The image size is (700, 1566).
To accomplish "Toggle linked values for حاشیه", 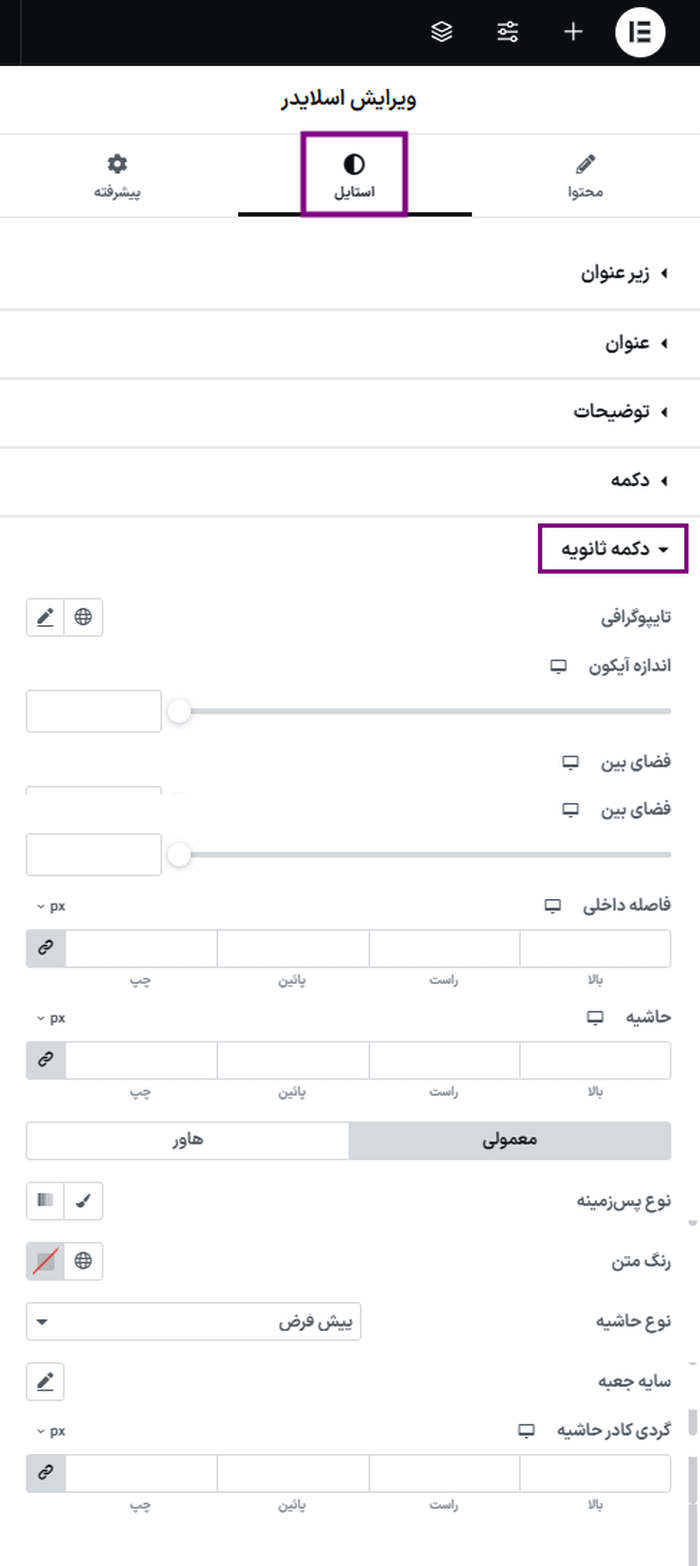I will [44, 1060].
